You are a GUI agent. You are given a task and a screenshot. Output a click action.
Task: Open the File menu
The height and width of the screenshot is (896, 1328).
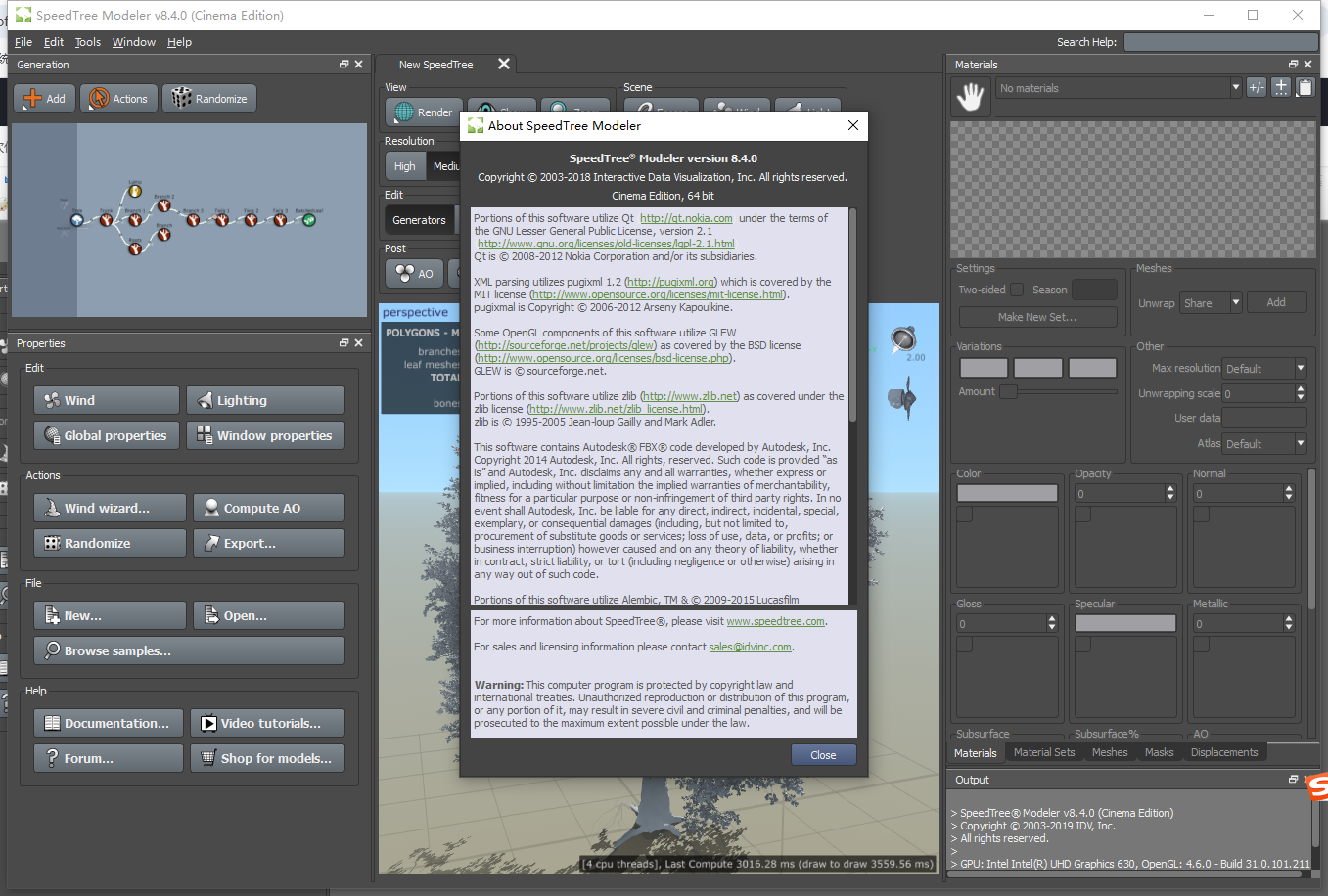(x=23, y=42)
